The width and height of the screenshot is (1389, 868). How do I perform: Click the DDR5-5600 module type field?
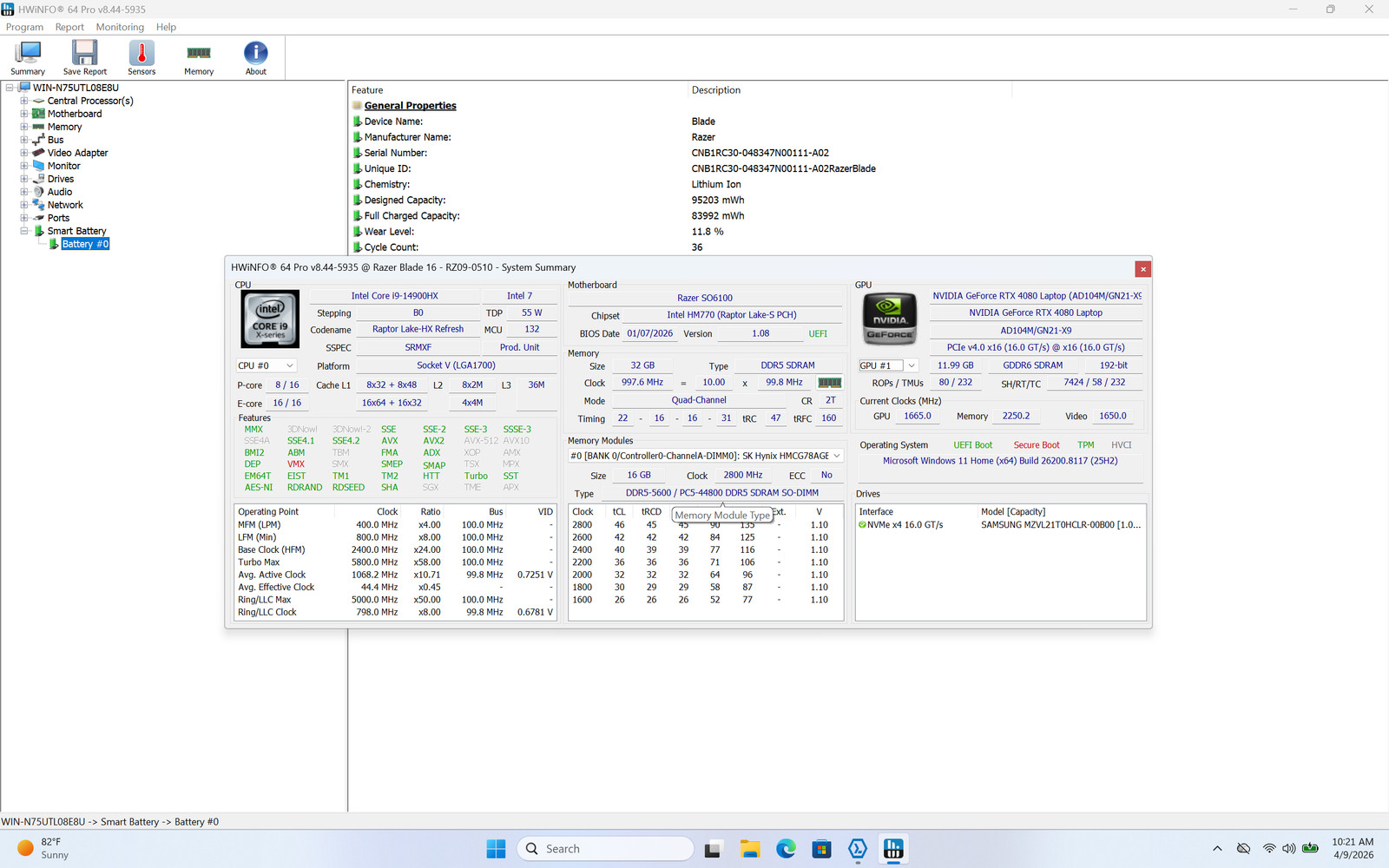point(722,493)
